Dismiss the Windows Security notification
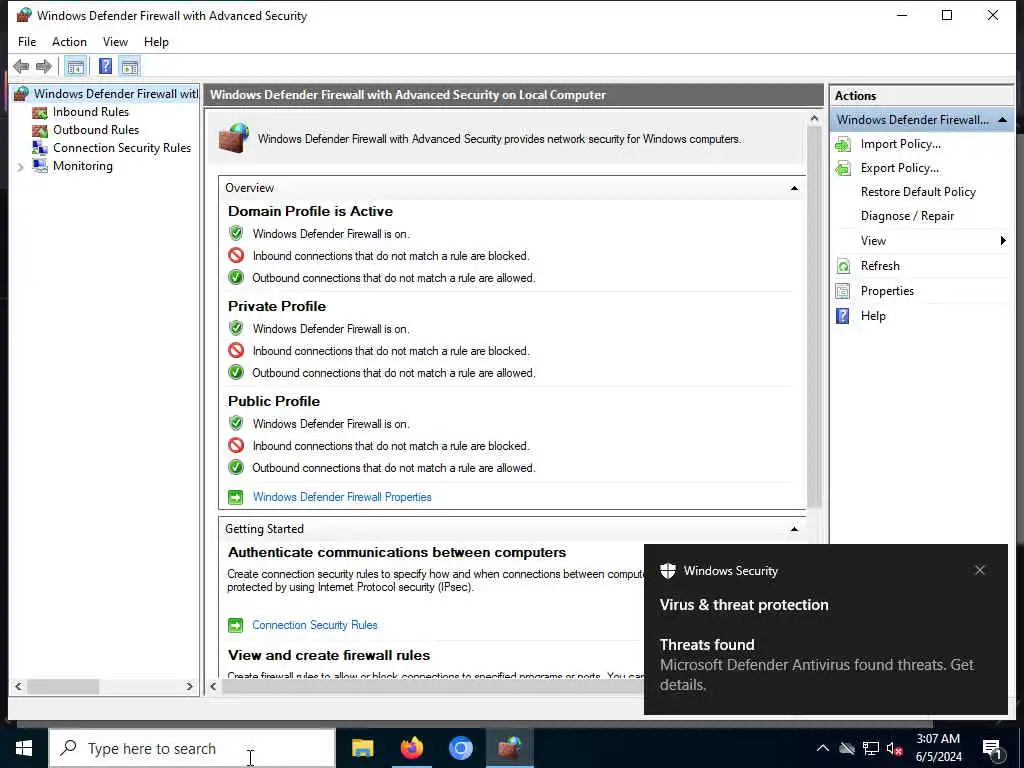 pyautogui.click(x=980, y=570)
